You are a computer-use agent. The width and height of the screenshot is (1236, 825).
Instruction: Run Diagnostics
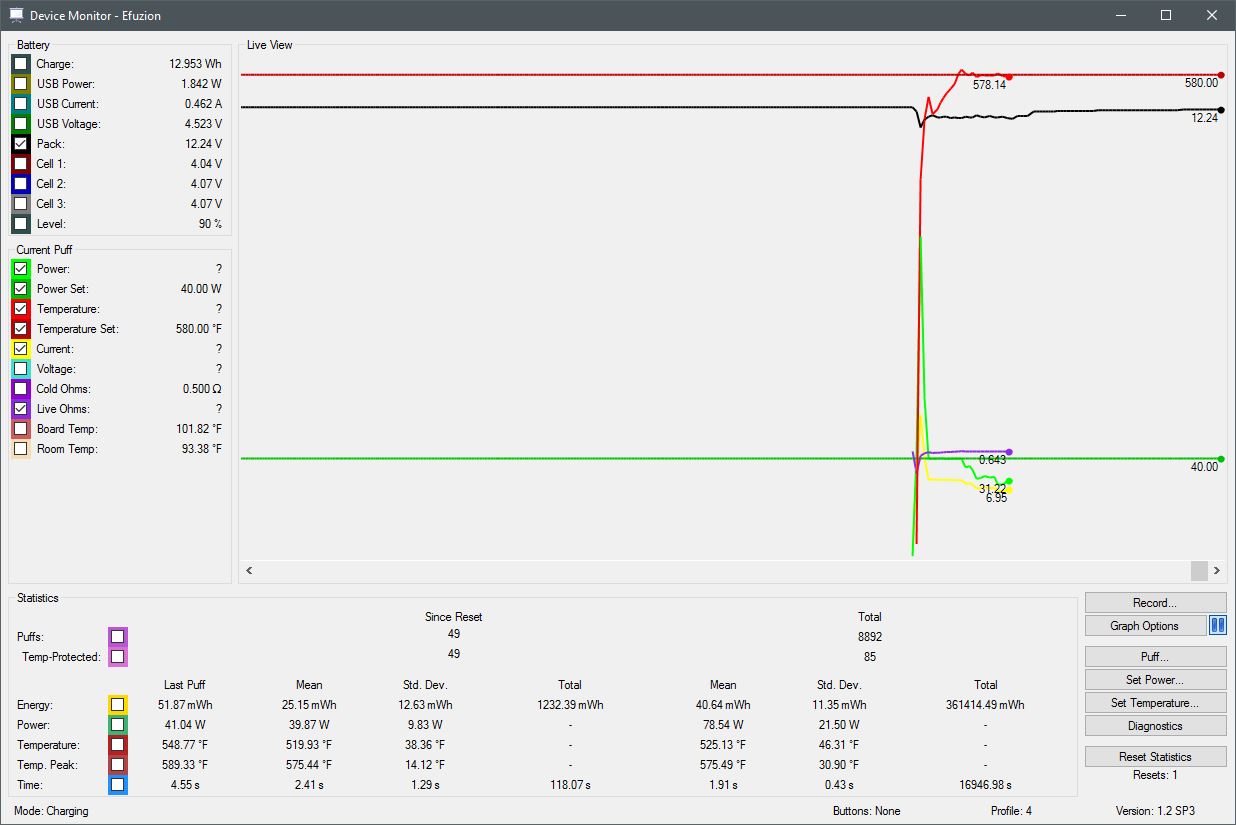1155,726
